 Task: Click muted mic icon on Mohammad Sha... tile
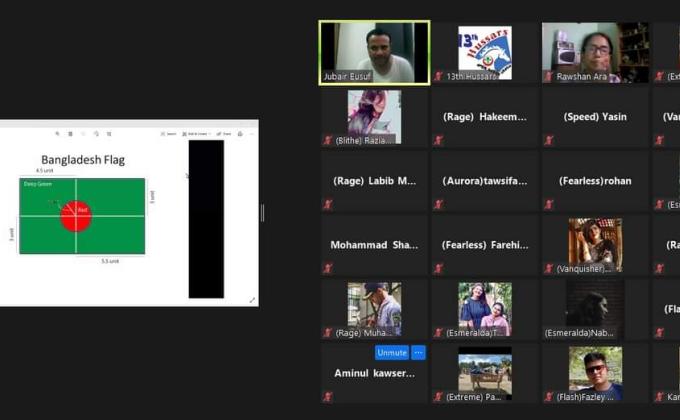(327, 268)
